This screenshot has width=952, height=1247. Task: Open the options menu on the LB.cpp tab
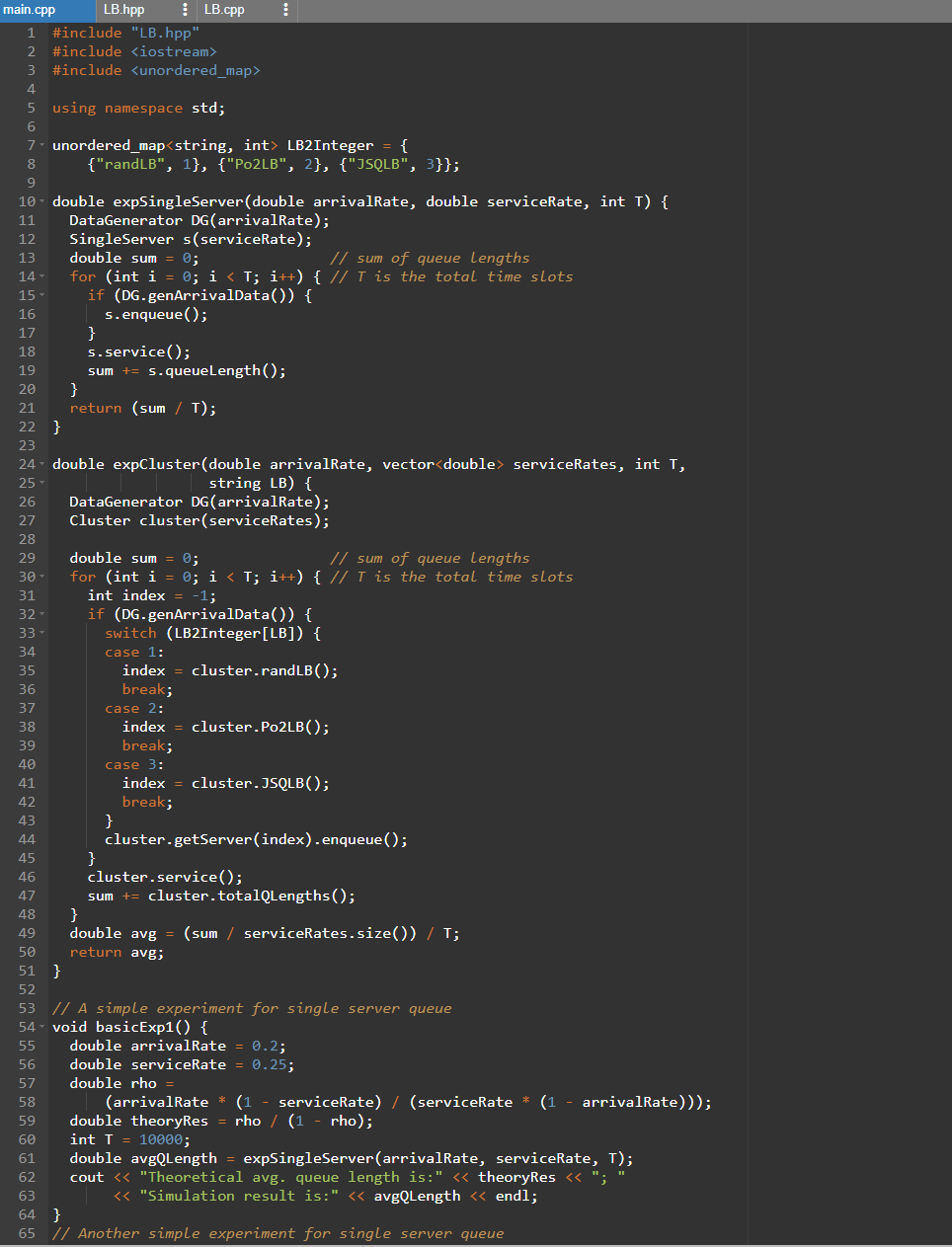pyautogui.click(x=285, y=12)
